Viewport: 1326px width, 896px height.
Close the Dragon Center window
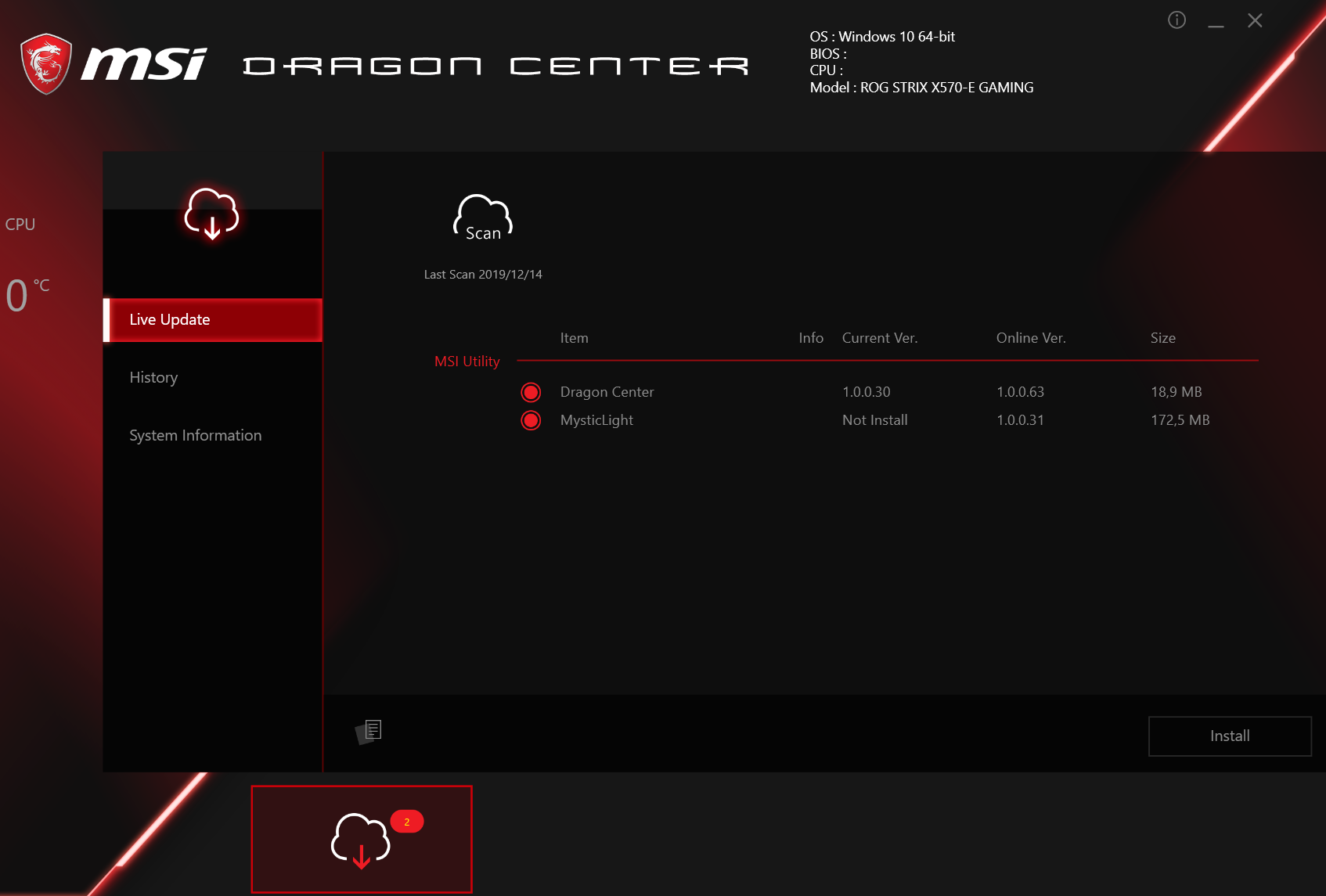click(x=1255, y=21)
